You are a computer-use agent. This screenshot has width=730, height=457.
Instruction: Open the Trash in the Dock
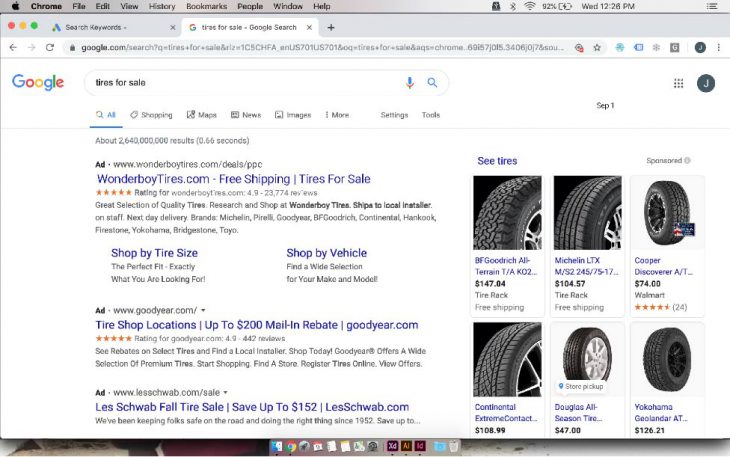point(453,446)
